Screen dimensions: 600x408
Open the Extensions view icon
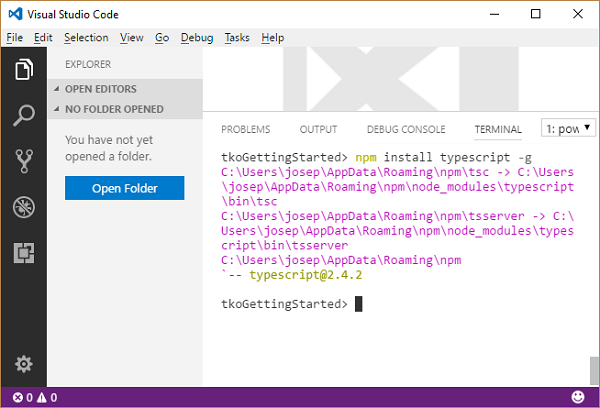(24, 253)
